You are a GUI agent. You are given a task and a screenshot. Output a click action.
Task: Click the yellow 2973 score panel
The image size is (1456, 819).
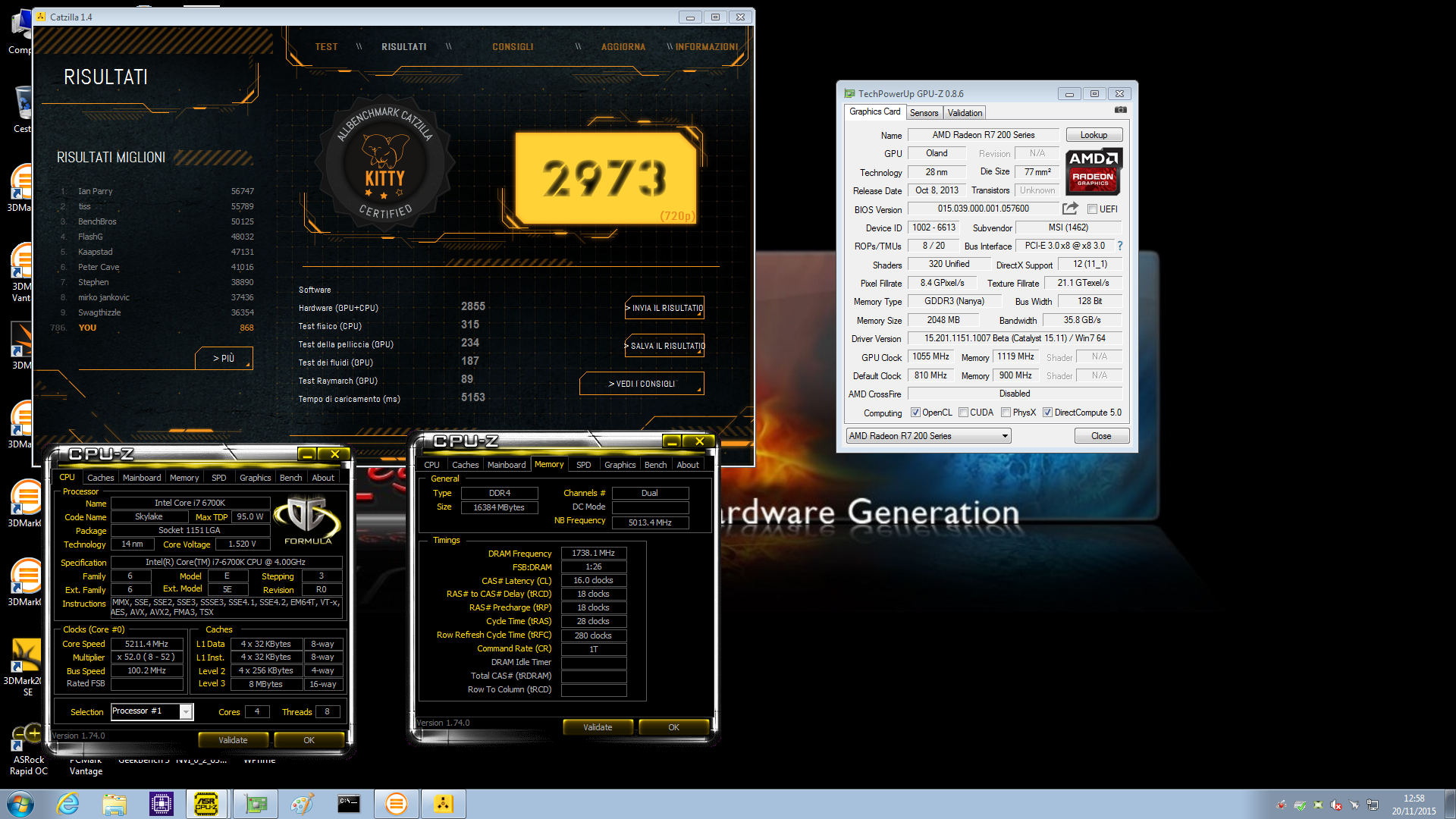pos(606,178)
